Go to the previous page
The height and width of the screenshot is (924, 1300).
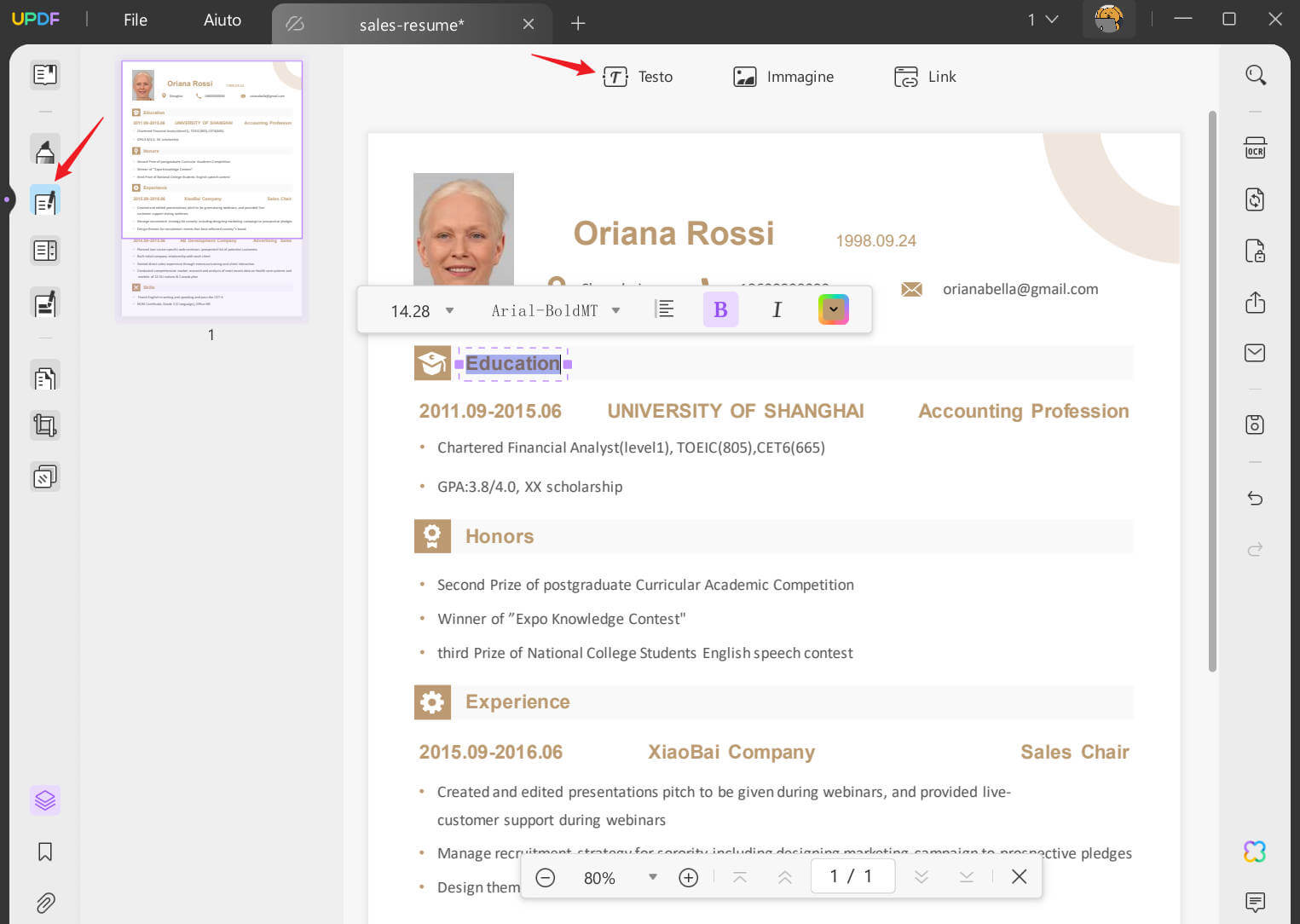(x=785, y=877)
